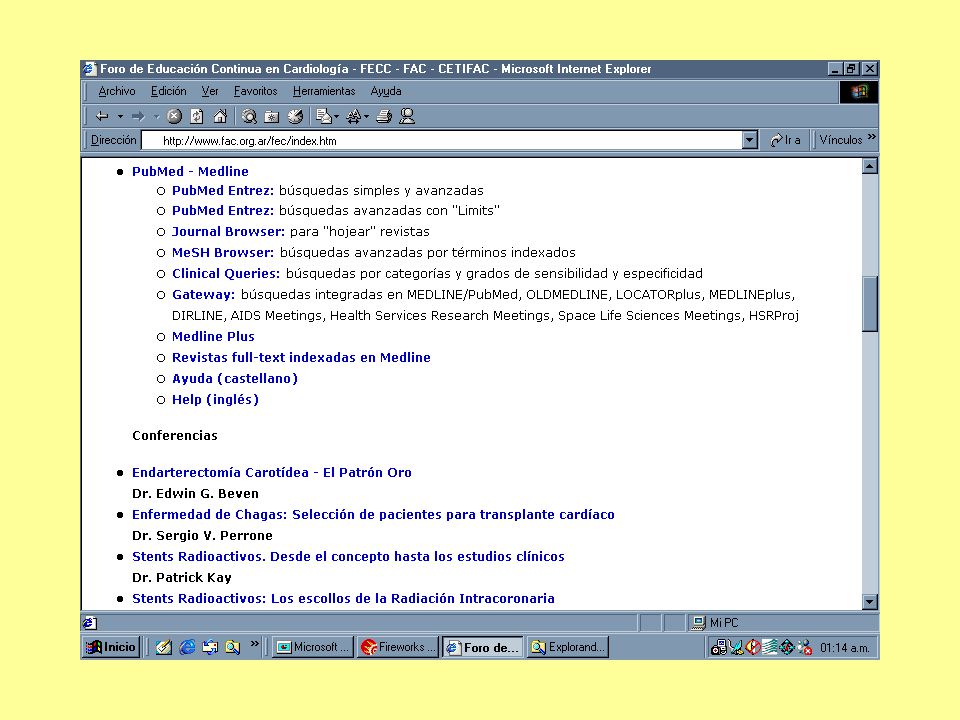The image size is (960, 720).
Task: Expand the Vínculos links chevron
Action: [872, 137]
